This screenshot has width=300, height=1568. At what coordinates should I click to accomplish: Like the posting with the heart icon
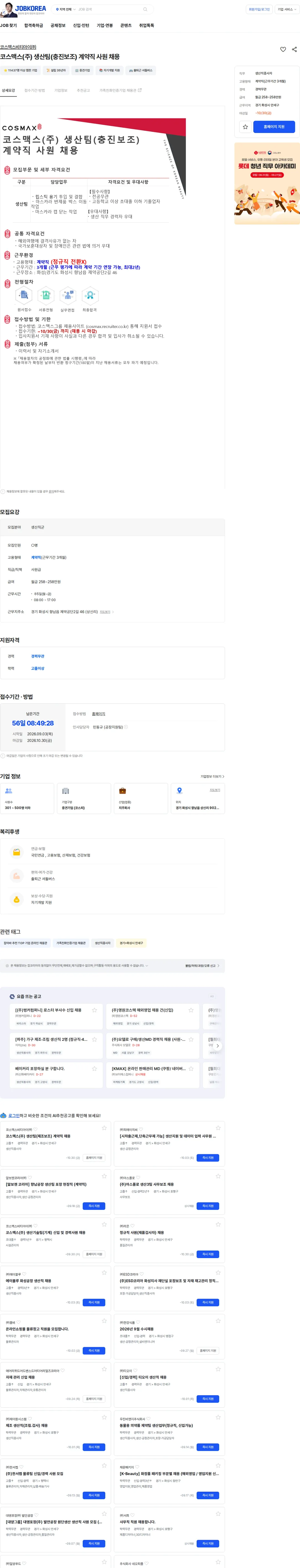(283, 49)
